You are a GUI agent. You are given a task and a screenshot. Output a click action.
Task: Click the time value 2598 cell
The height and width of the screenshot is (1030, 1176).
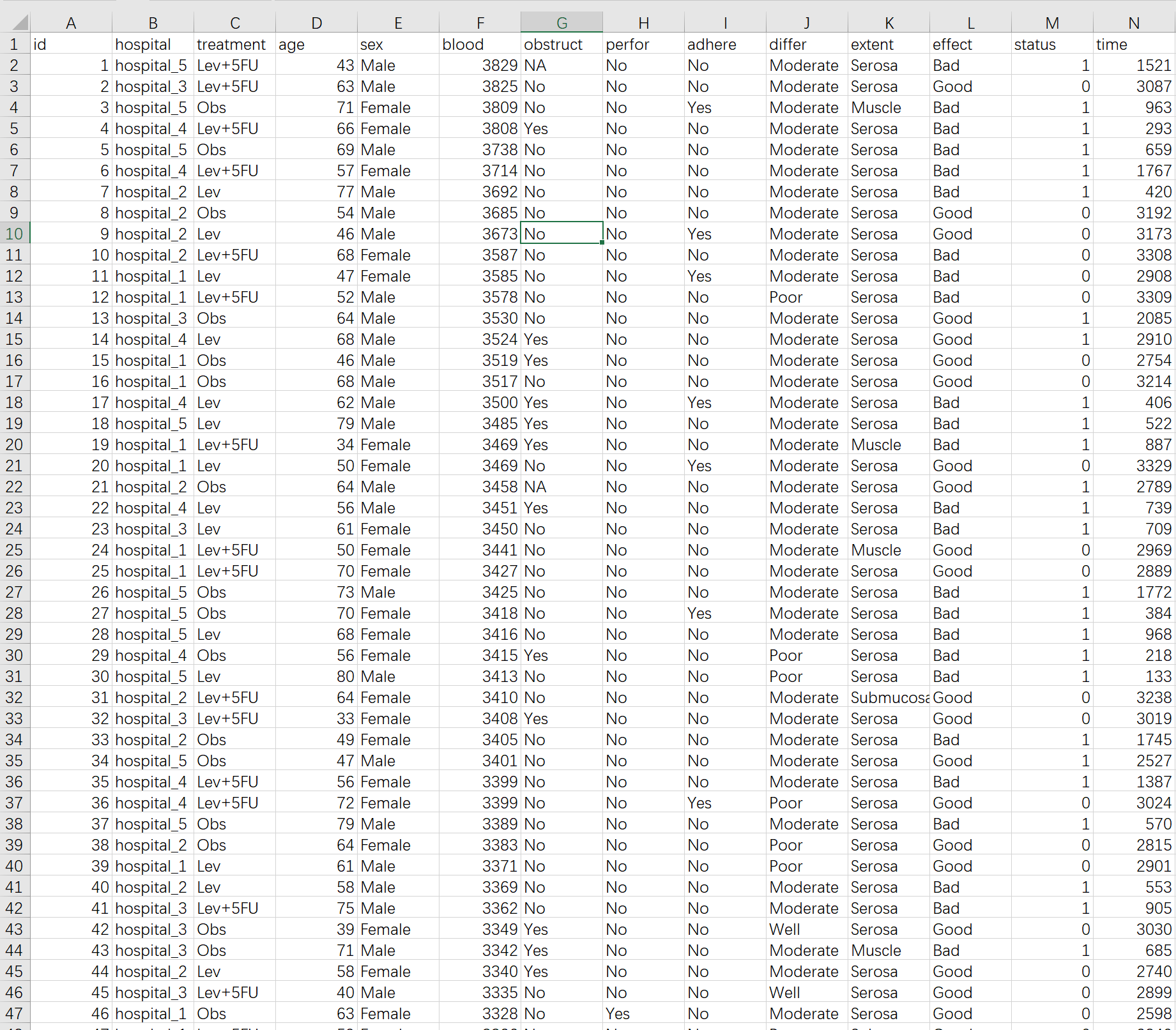pyautogui.click(x=1134, y=1013)
